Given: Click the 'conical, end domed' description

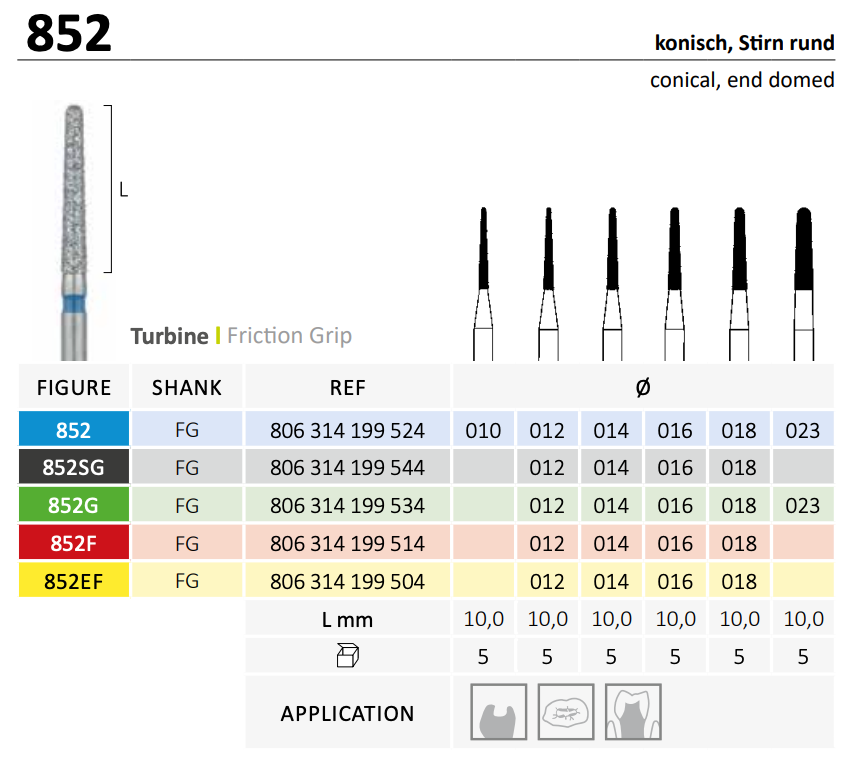Looking at the screenshot, I should 742,80.
